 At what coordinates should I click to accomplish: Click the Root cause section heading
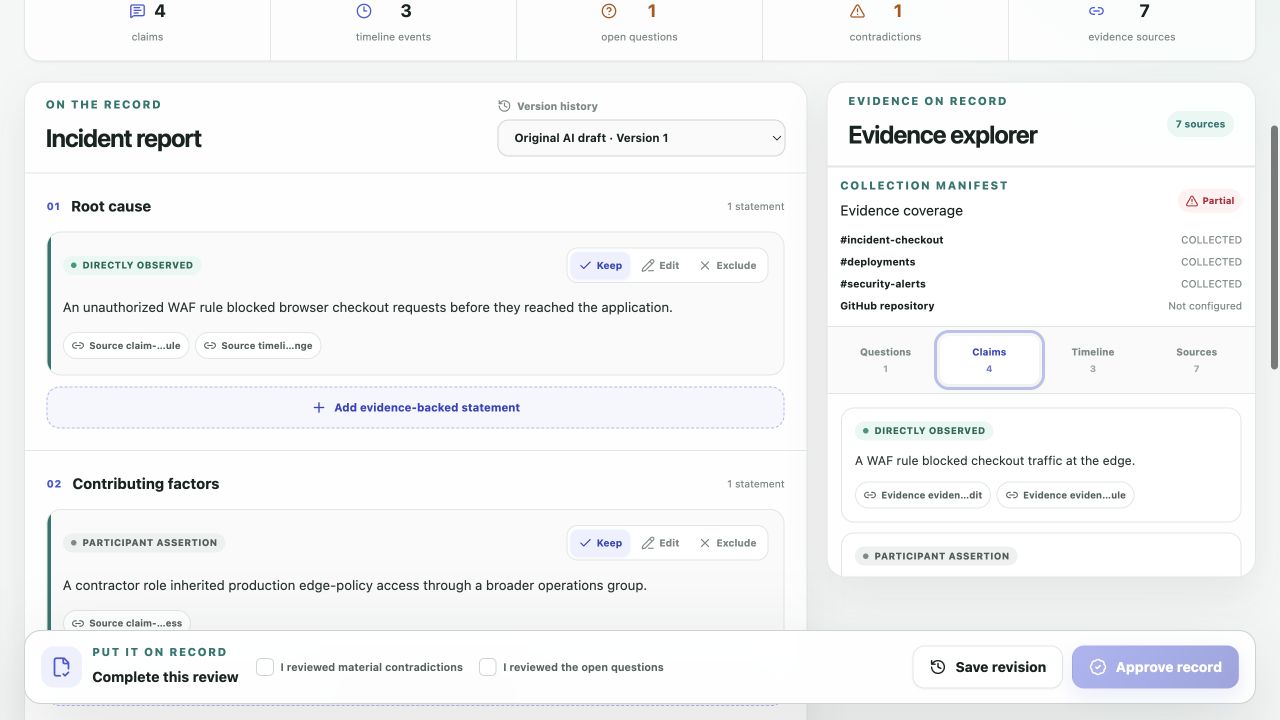tap(111, 206)
